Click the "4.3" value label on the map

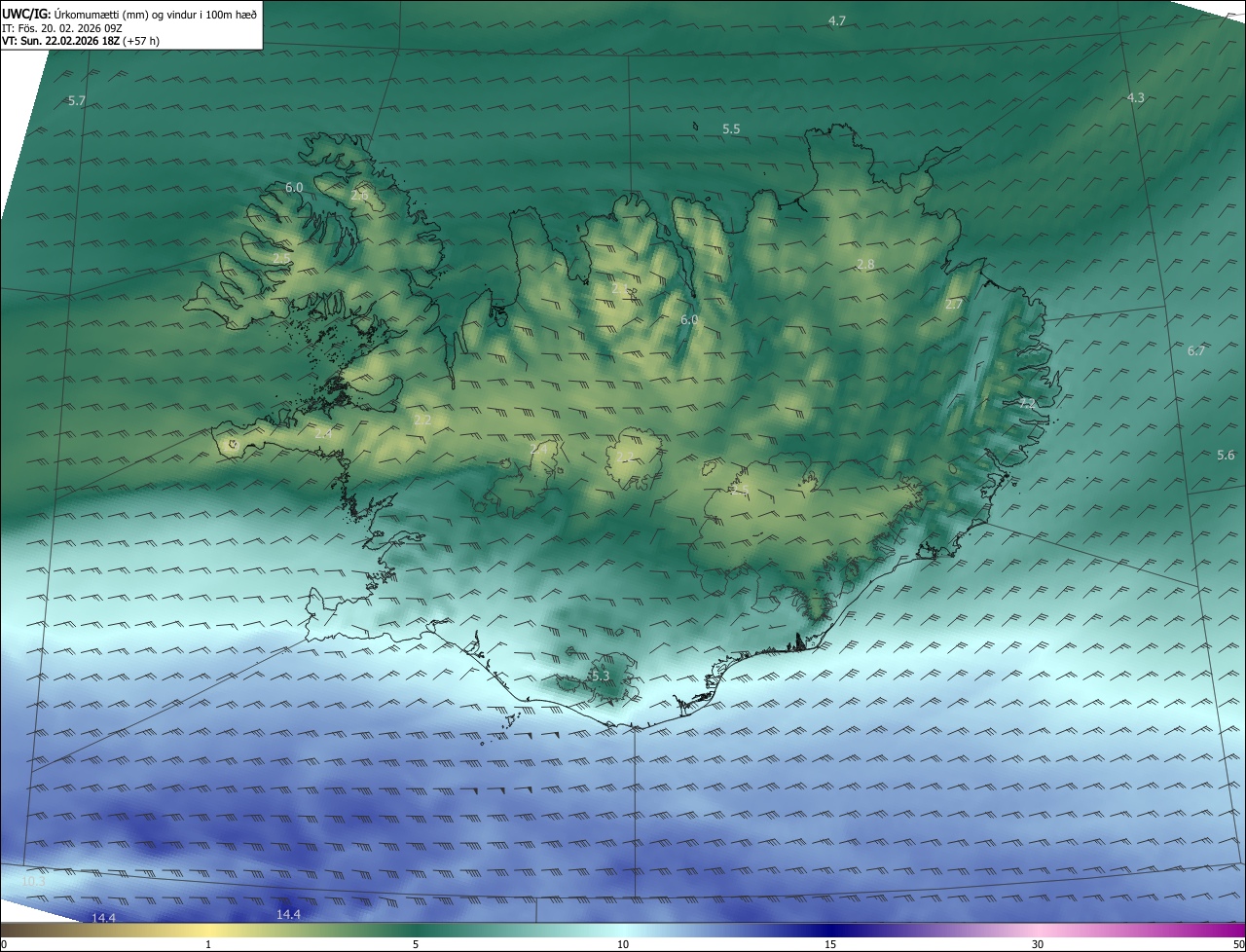click(1136, 97)
